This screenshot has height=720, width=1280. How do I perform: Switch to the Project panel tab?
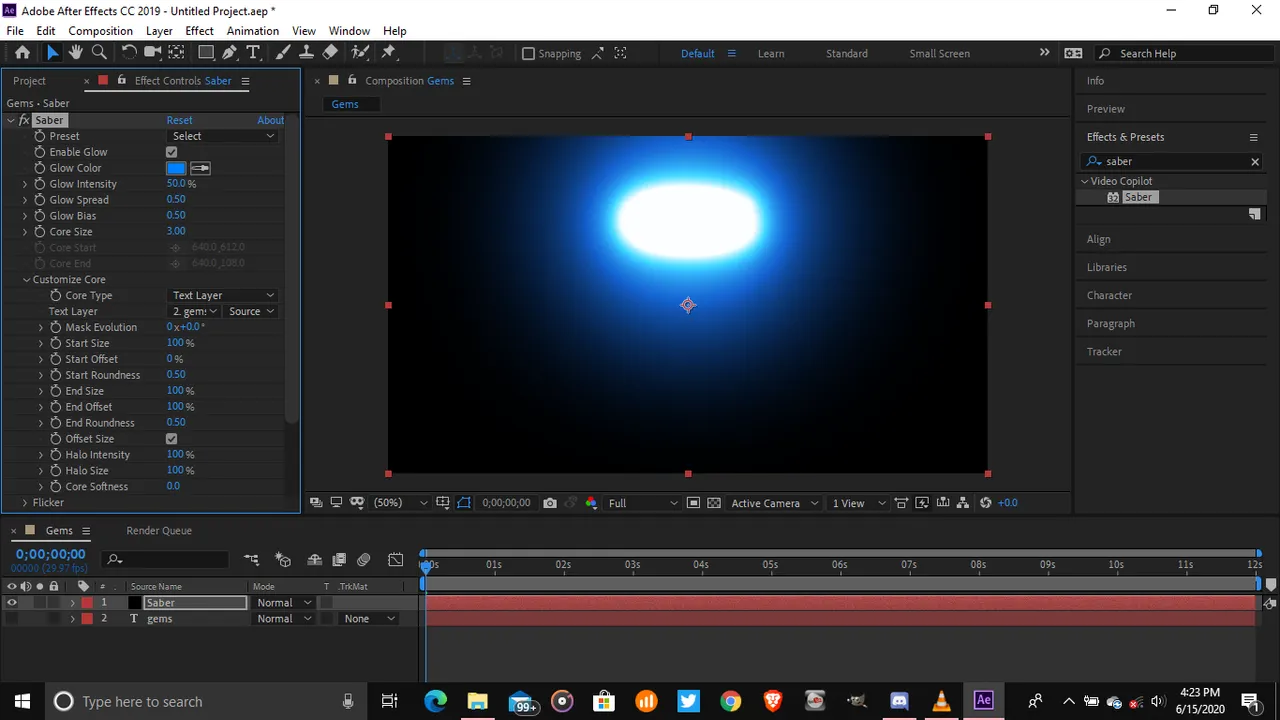click(x=29, y=81)
